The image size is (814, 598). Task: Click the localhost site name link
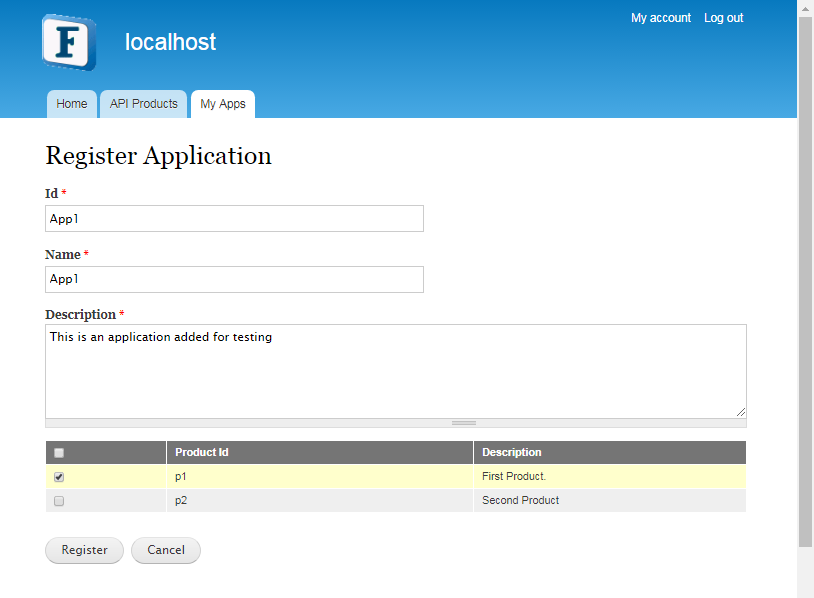pos(170,42)
